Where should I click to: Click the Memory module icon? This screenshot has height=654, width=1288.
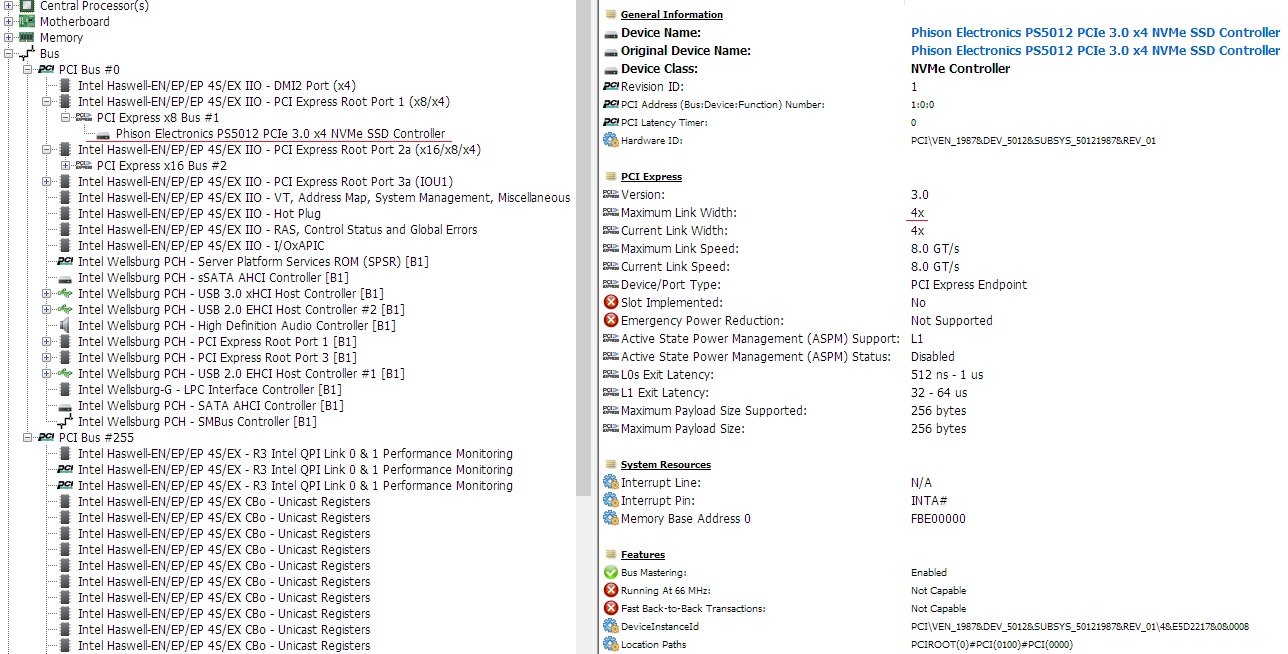point(27,38)
